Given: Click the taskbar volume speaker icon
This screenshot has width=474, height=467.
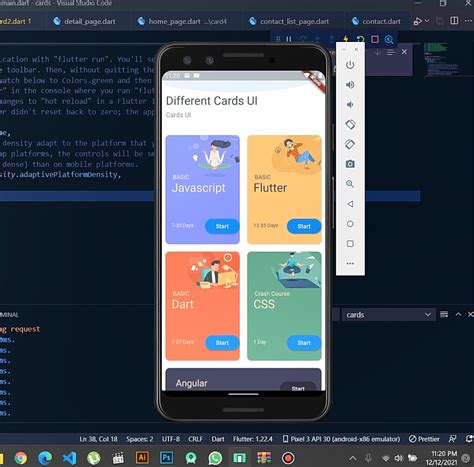Looking at the screenshot, I should point(398,458).
